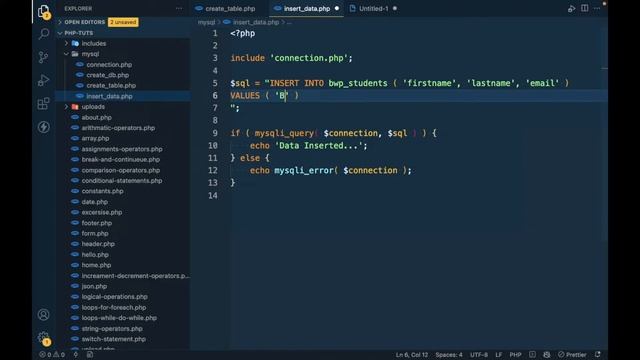Image resolution: width=640 pixels, height=360 pixels.
Task: Click the LF end-of-line indicator
Action: pos(498,354)
